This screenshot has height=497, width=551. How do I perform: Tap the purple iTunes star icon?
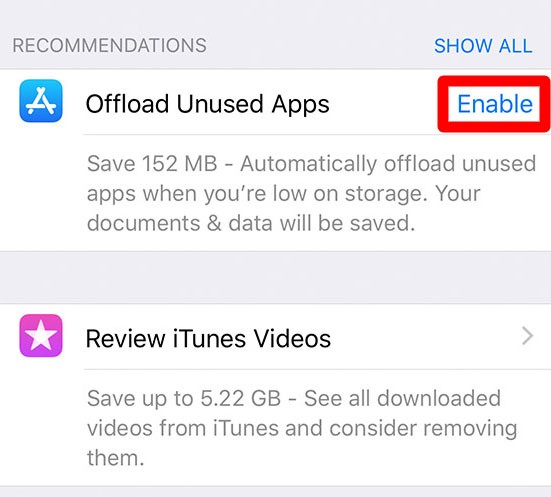pos(41,336)
